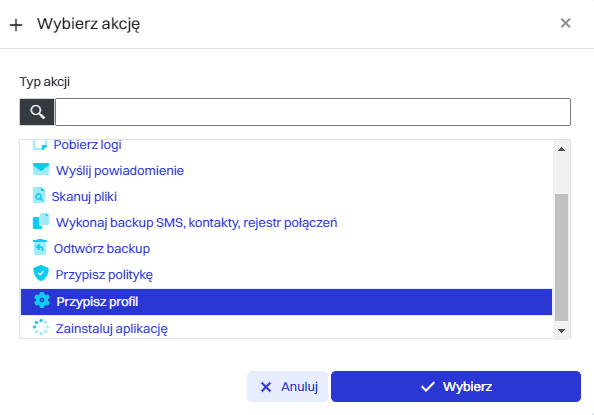Choose the Zainstaluj aplikację action
Viewport: 594px width, 415px height.
[286, 328]
